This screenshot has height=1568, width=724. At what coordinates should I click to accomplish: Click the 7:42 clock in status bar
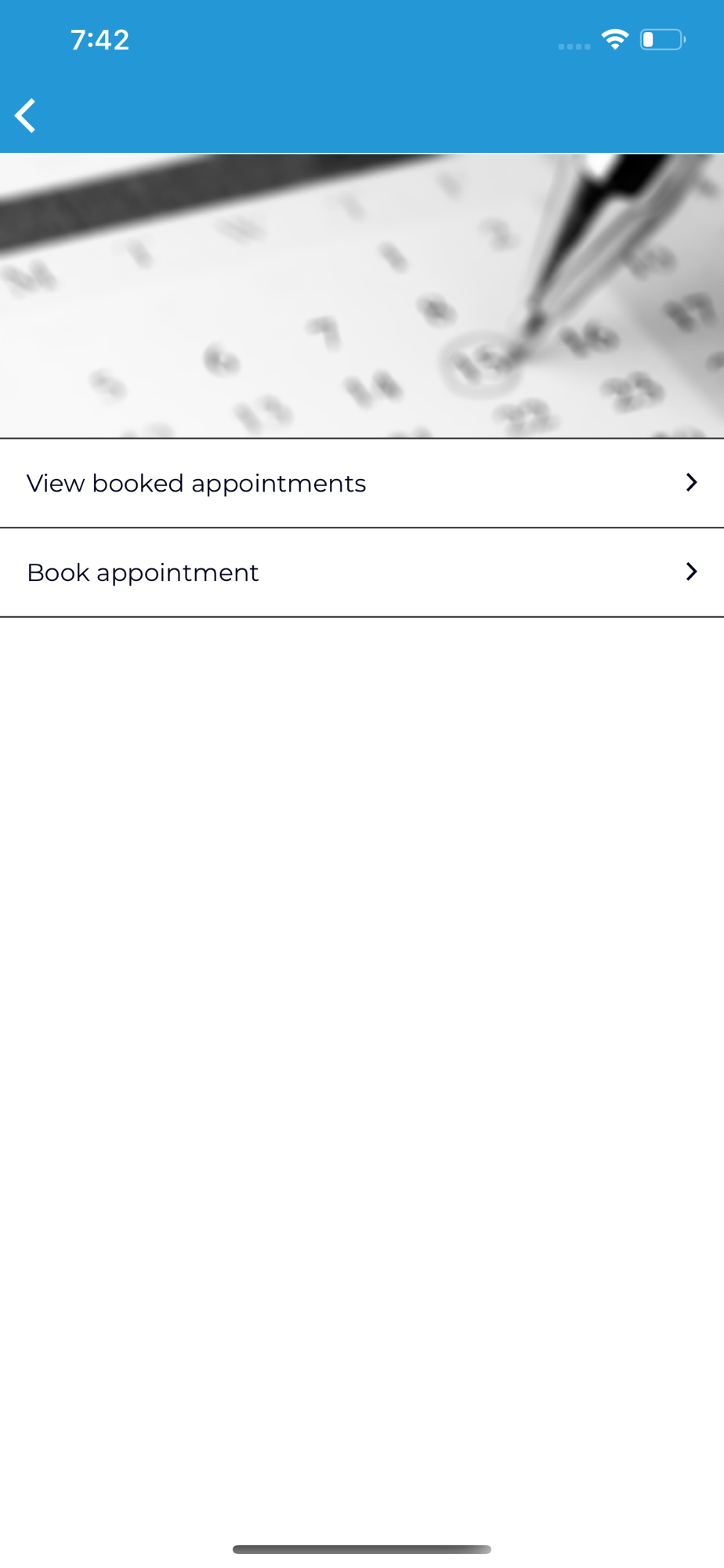[x=100, y=40]
